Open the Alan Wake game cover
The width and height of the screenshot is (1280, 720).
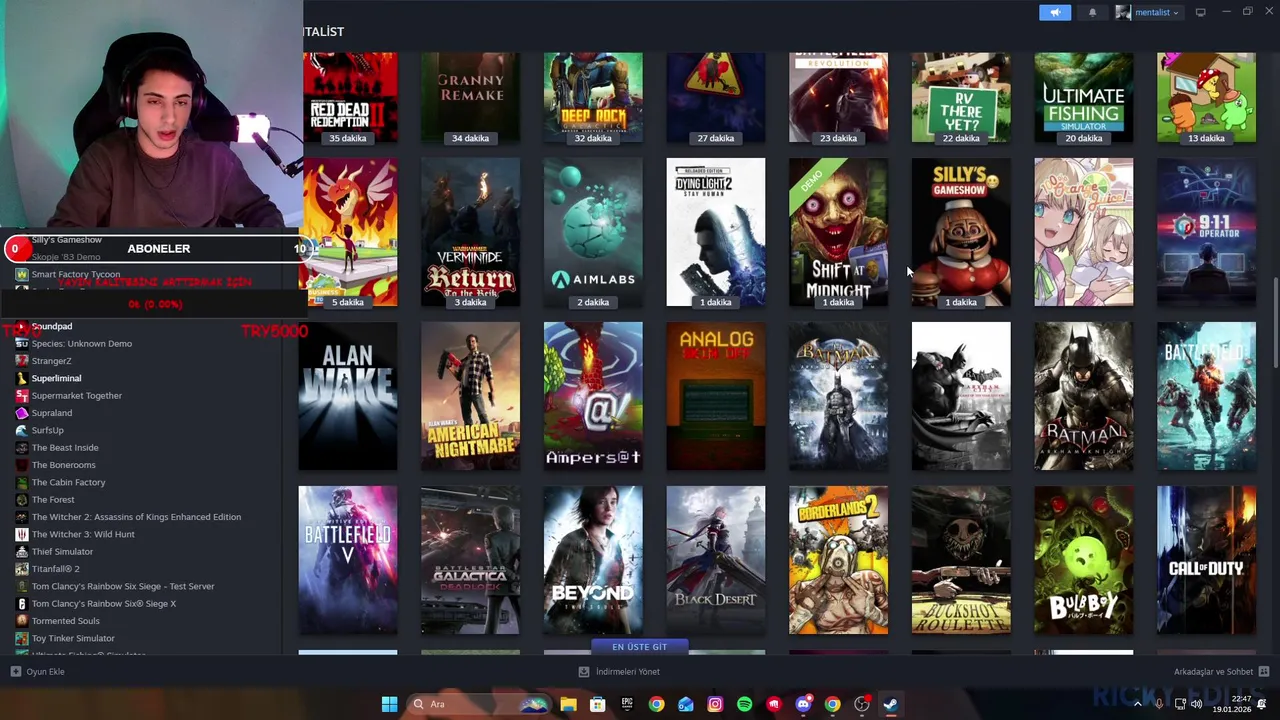(348, 396)
